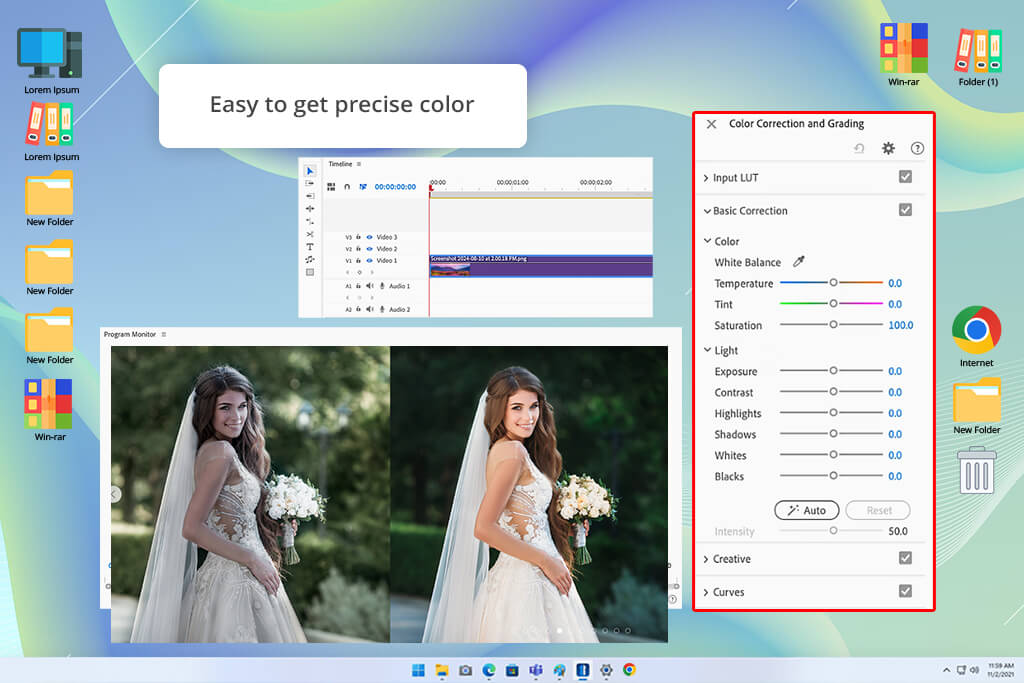Open Chrome from the taskbar
The image size is (1024, 683).
(x=629, y=669)
